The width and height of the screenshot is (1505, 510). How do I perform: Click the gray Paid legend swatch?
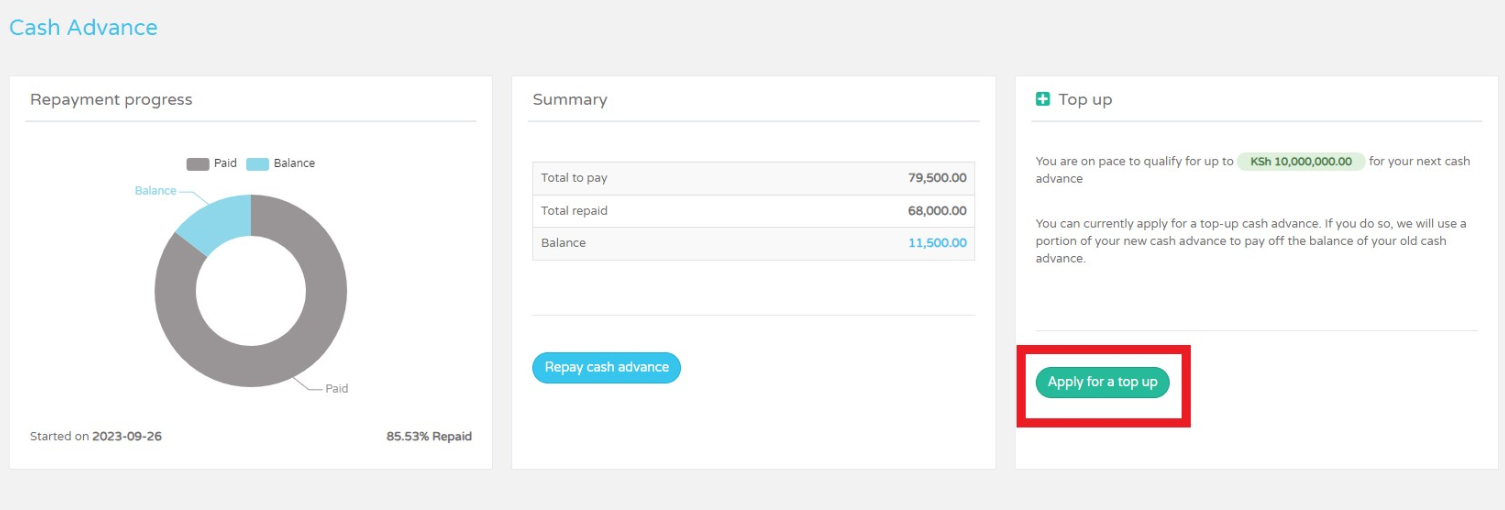tap(197, 163)
